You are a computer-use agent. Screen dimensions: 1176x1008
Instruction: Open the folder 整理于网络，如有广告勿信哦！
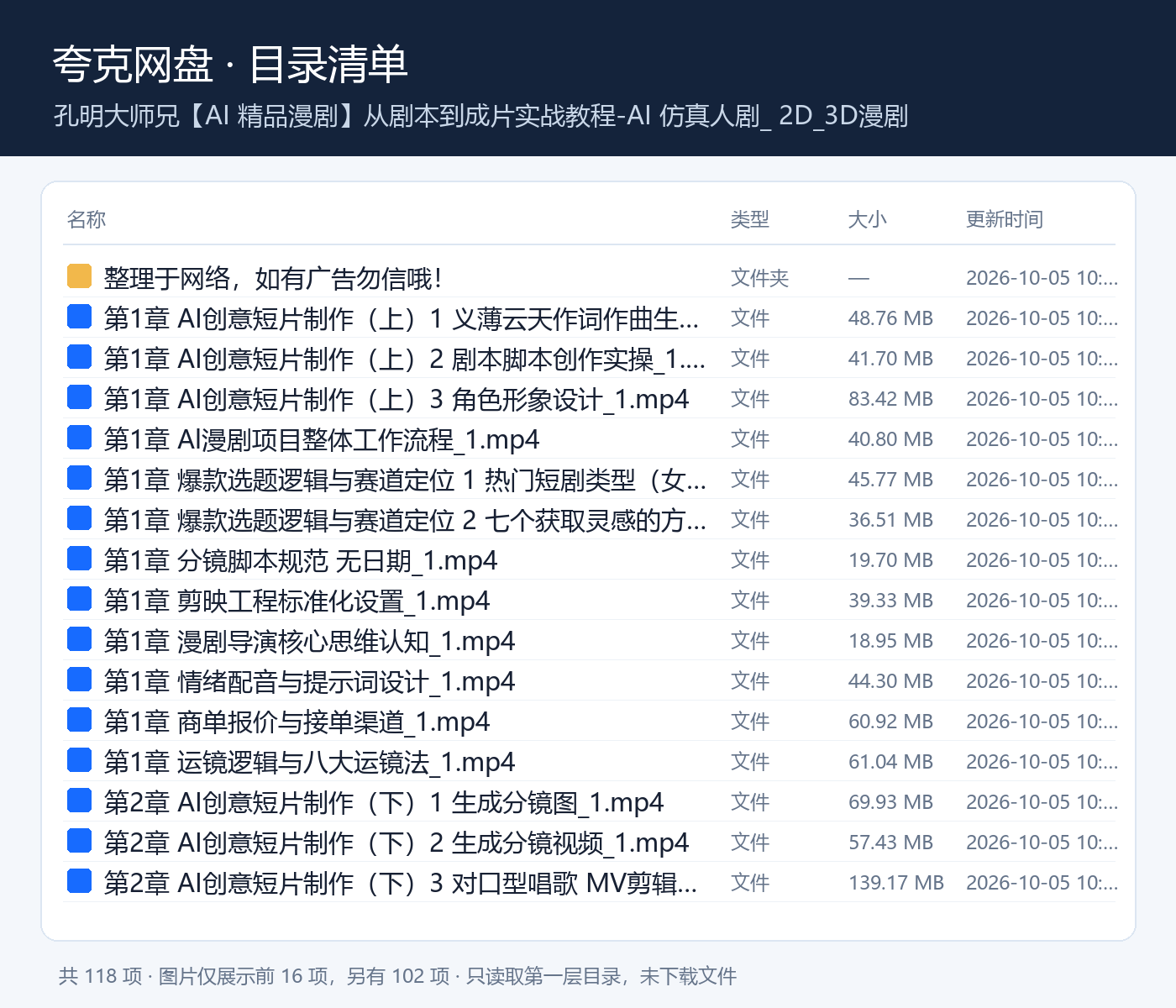click(273, 278)
